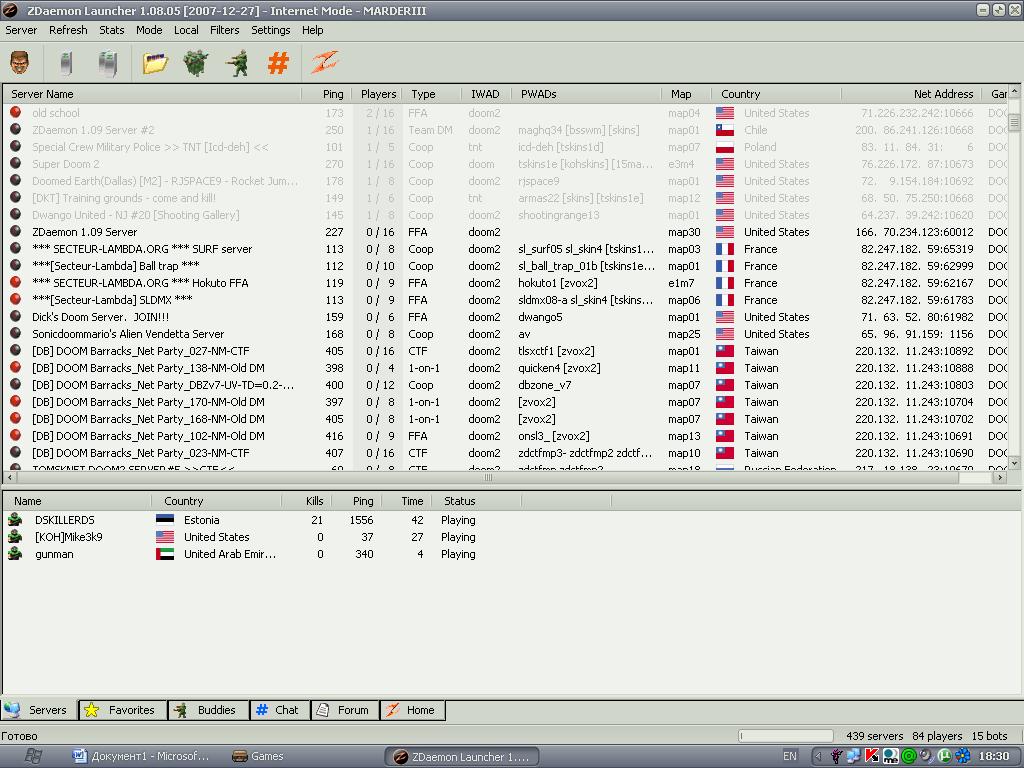Screen dimensions: 1024x768
Task: Click the player icon next to DSKILLERDS
Action: pos(15,520)
